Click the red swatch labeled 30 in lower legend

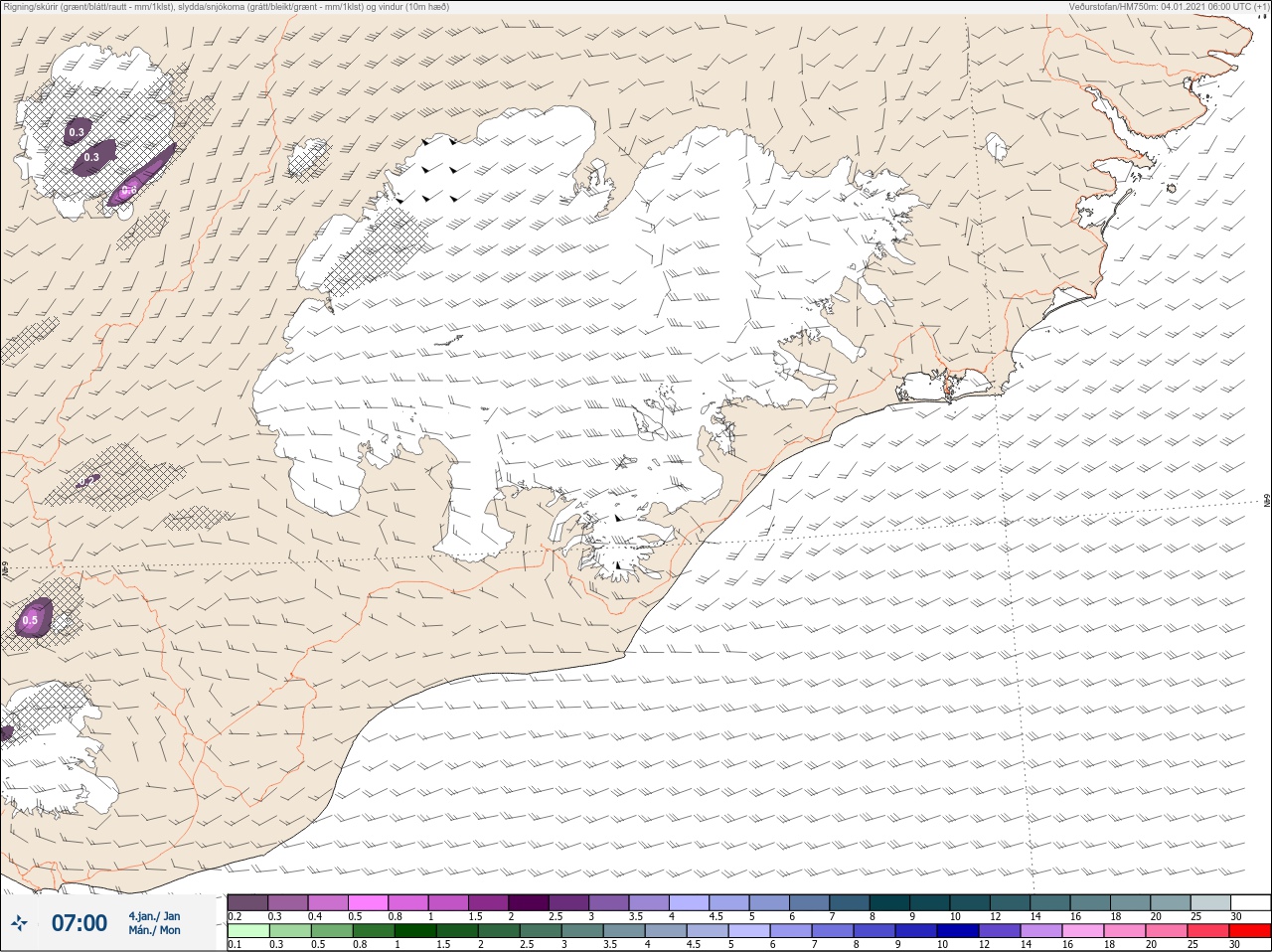coord(1251,931)
